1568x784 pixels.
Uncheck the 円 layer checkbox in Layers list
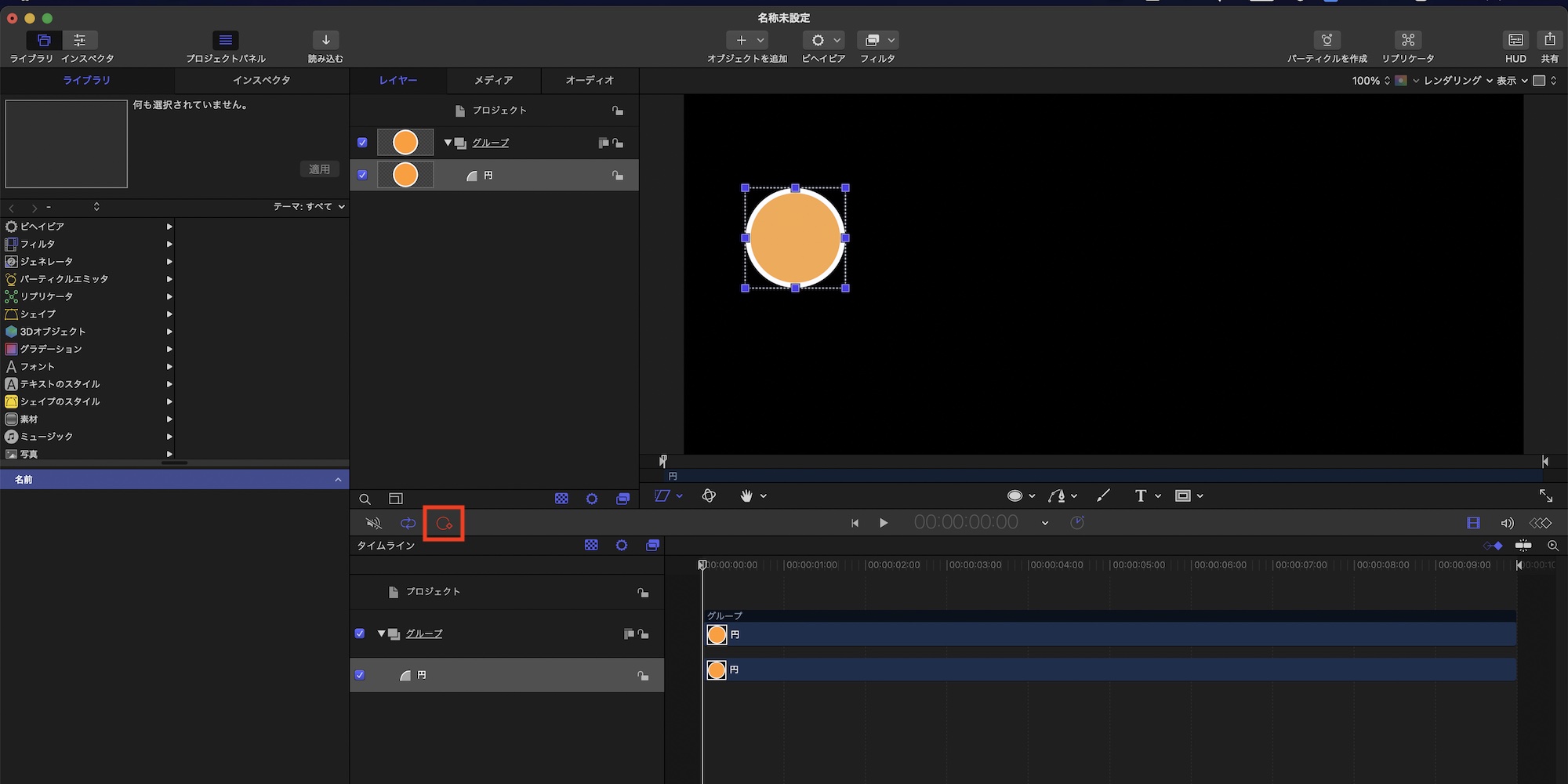click(x=362, y=175)
